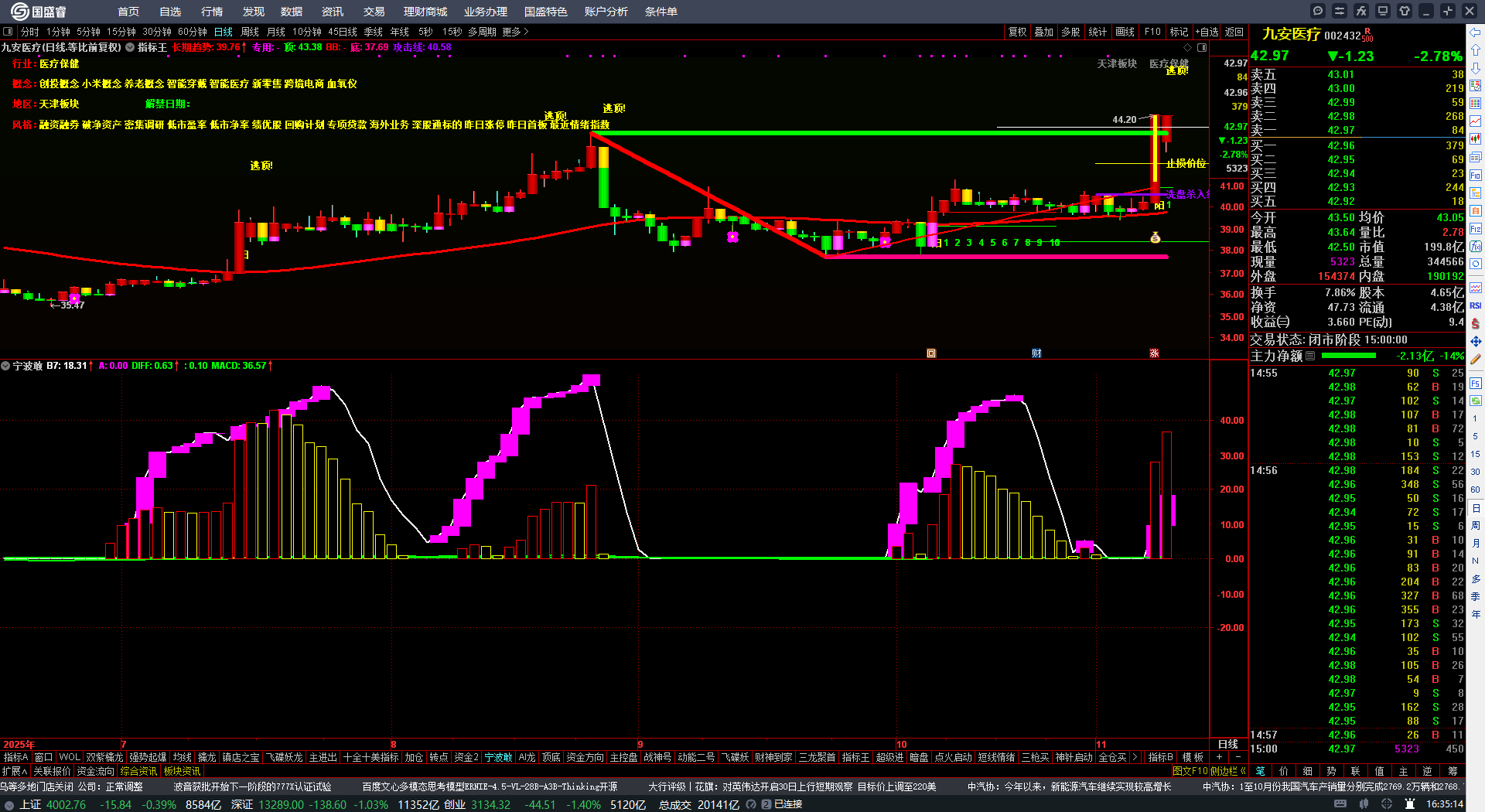Expand indicator tabs with right arrow

pyautogui.click(x=1135, y=757)
